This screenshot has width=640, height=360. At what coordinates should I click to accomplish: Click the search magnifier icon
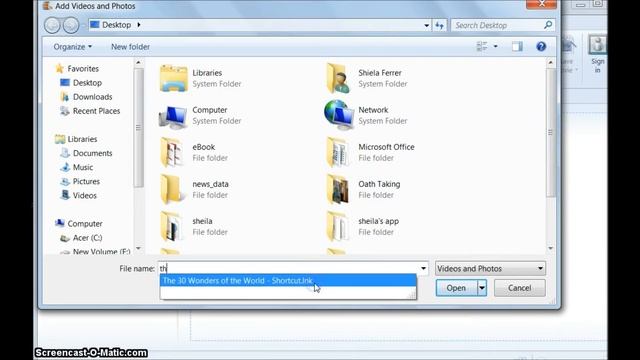coord(548,25)
